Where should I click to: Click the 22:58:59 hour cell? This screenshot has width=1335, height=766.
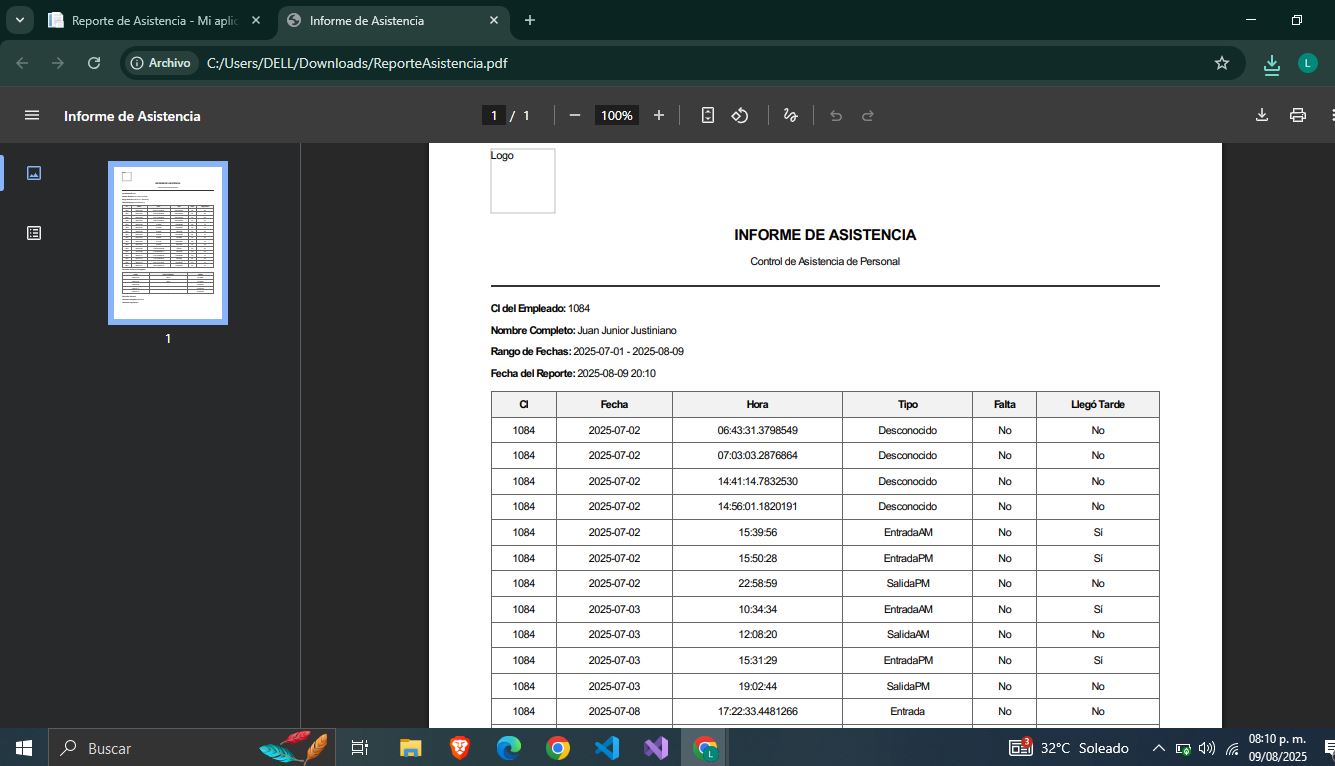[757, 583]
